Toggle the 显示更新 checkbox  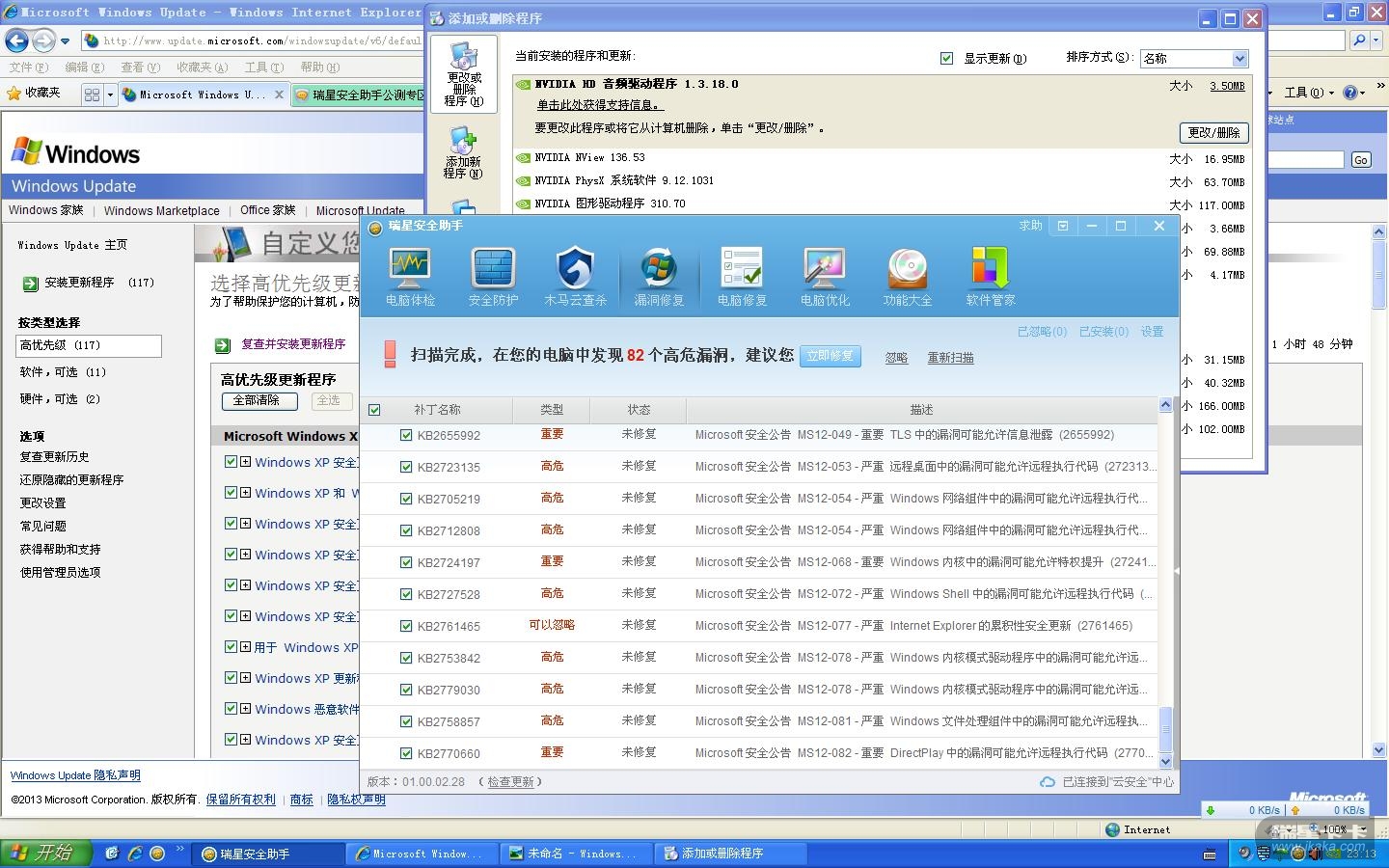[946, 59]
